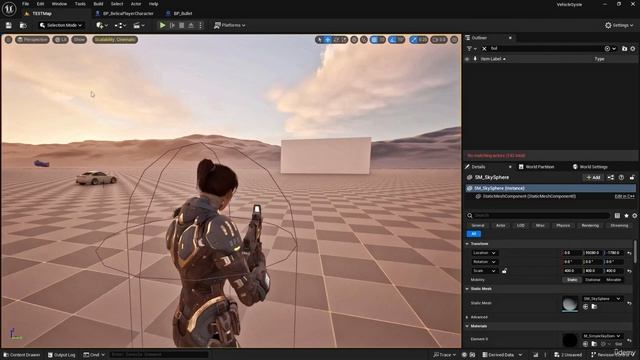Open the Lit view mode button
Screen dimensions: 640x360
click(60, 40)
